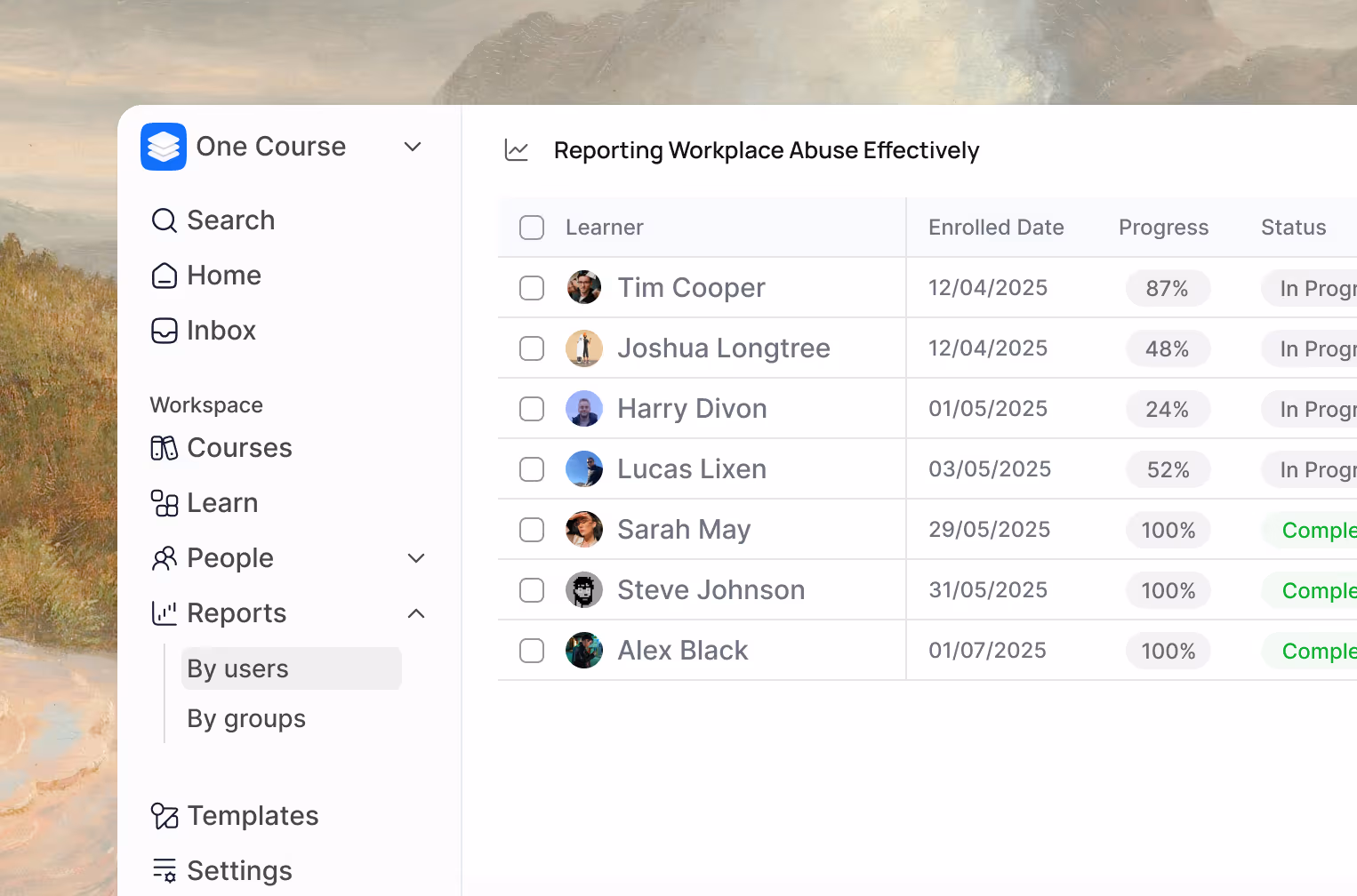The width and height of the screenshot is (1357, 896).
Task: Open the Inbox from the sidebar icon
Action: pos(164,330)
